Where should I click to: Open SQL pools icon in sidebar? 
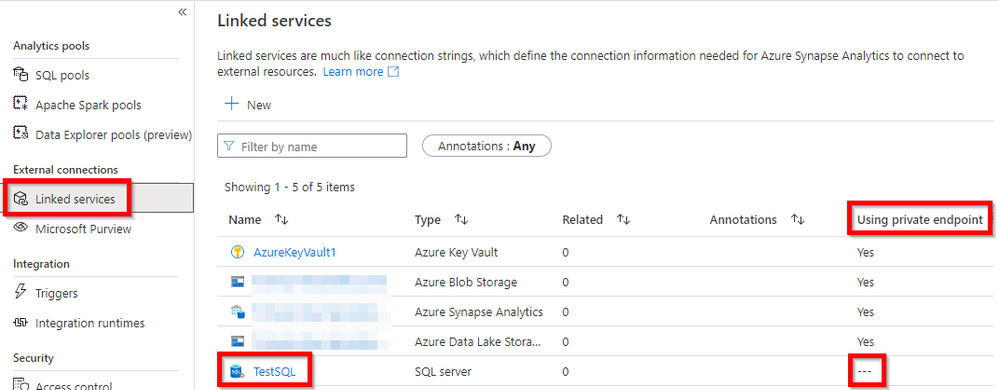point(21,75)
